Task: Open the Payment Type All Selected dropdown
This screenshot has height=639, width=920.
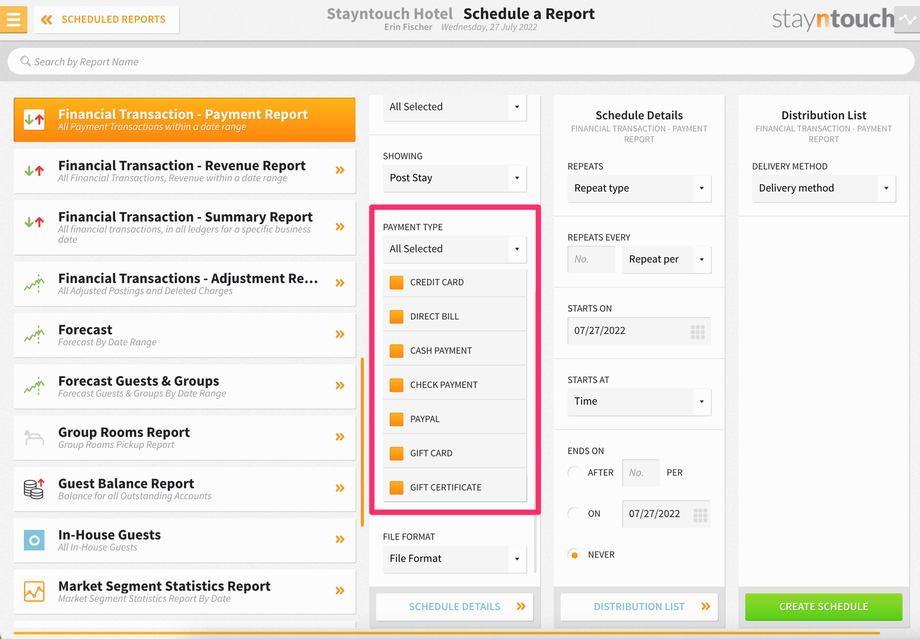Action: pyautogui.click(x=455, y=249)
